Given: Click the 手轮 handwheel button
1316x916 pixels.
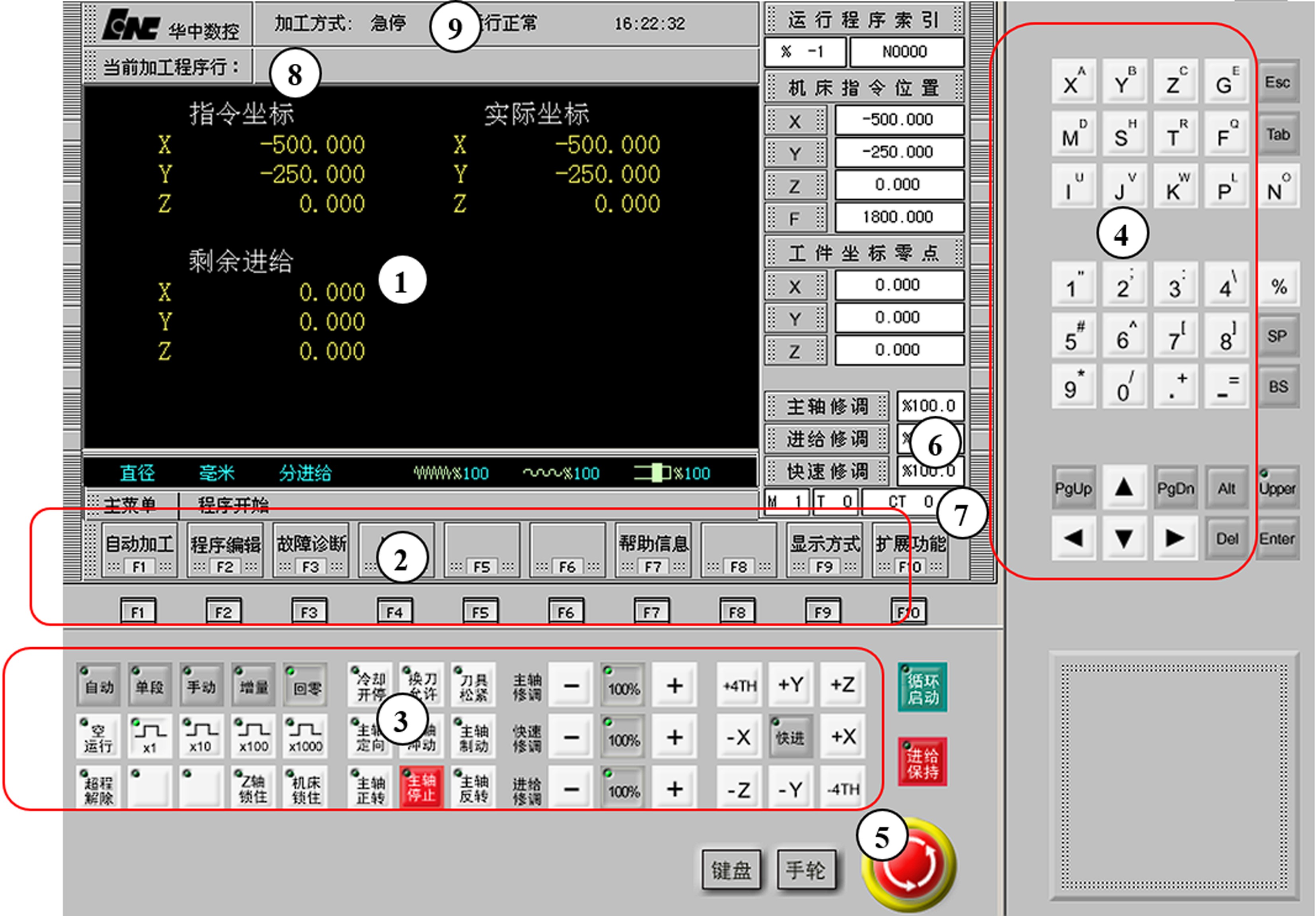Looking at the screenshot, I should coord(806,869).
